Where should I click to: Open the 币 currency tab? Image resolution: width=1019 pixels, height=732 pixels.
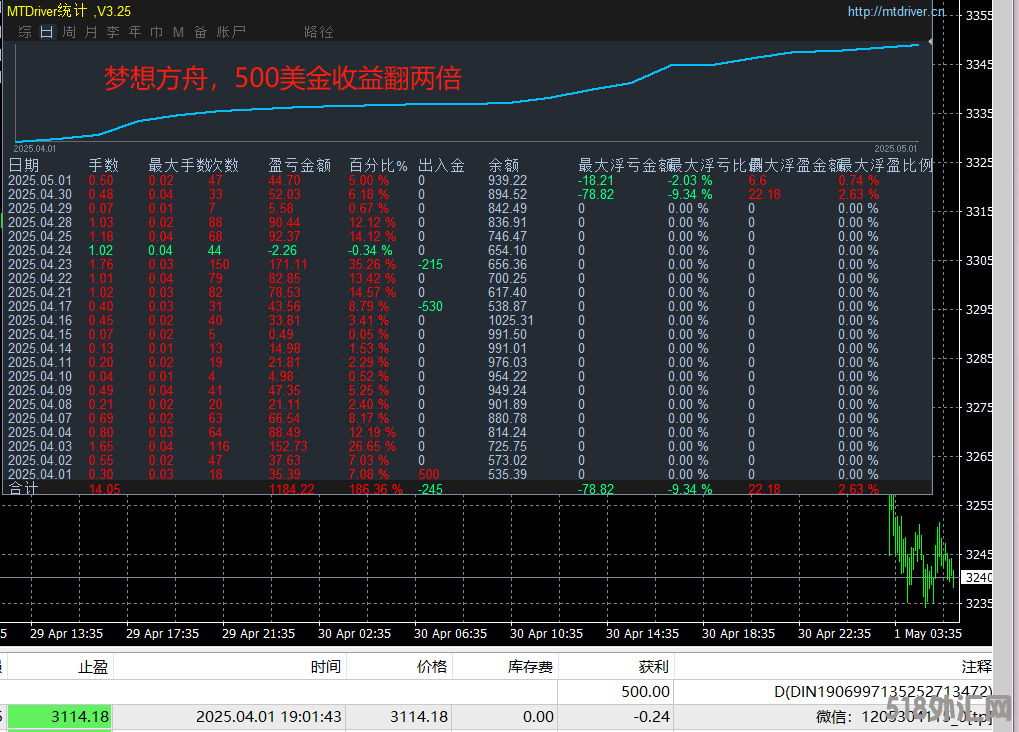(x=157, y=32)
